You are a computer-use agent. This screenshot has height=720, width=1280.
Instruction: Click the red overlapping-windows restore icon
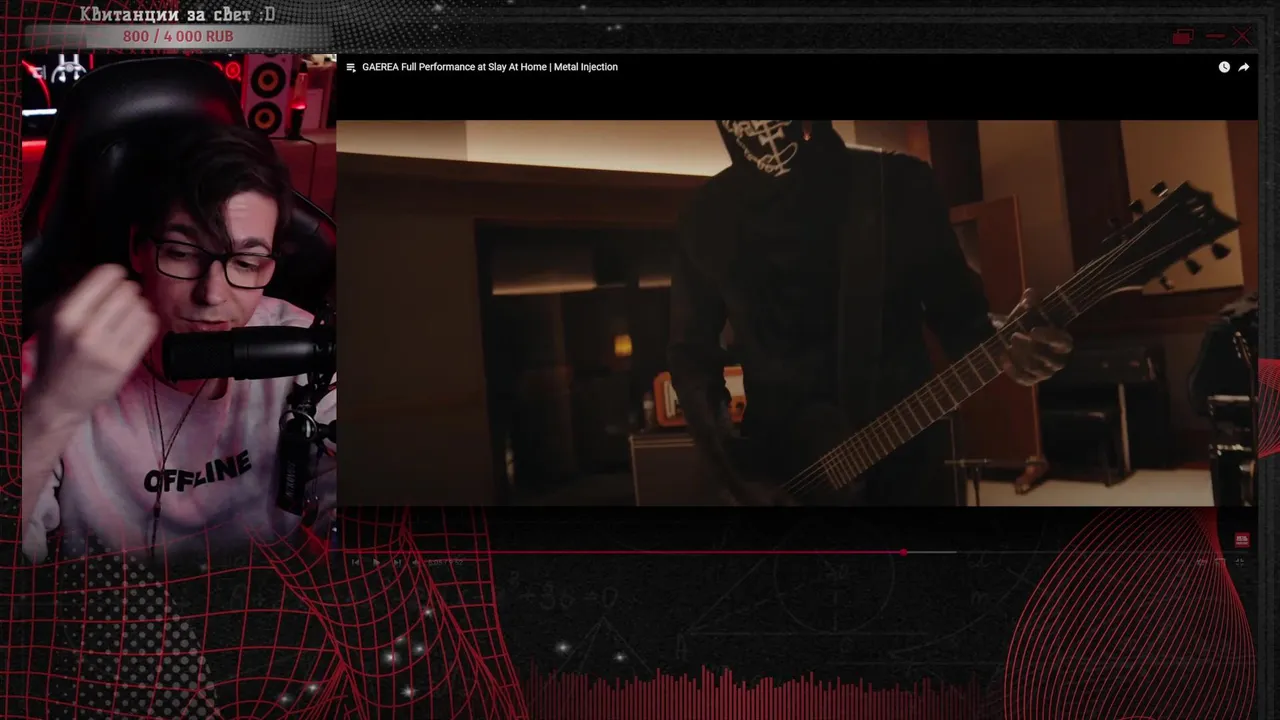[1183, 36]
